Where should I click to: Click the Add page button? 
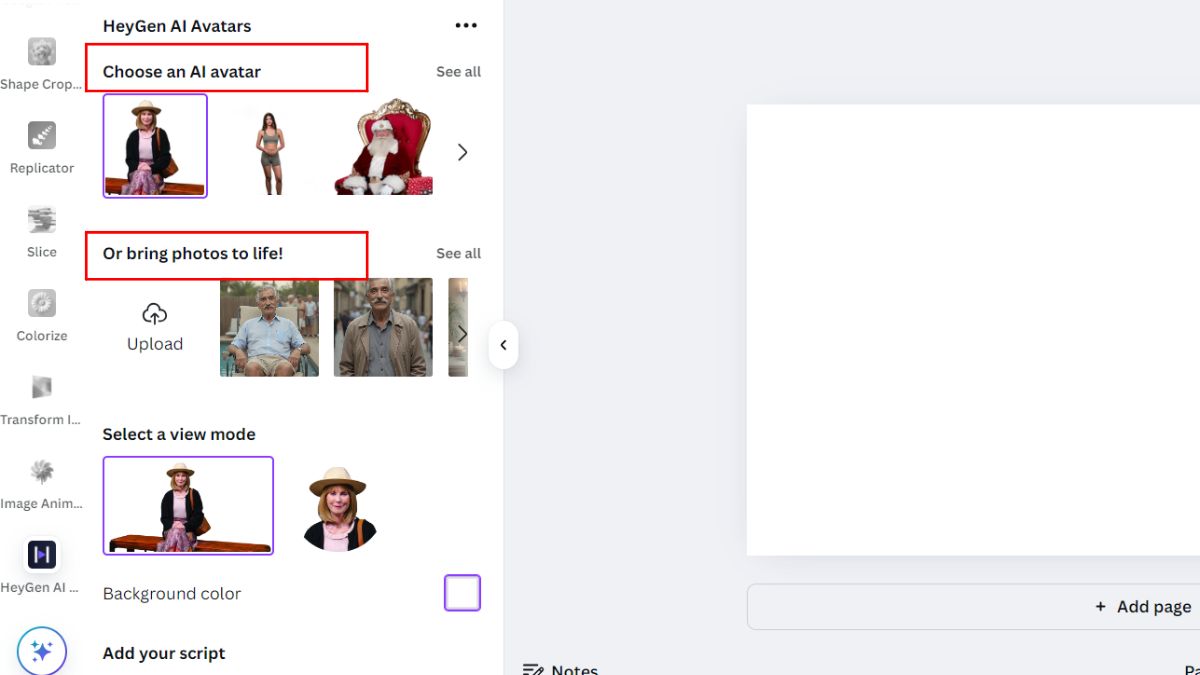point(1140,606)
